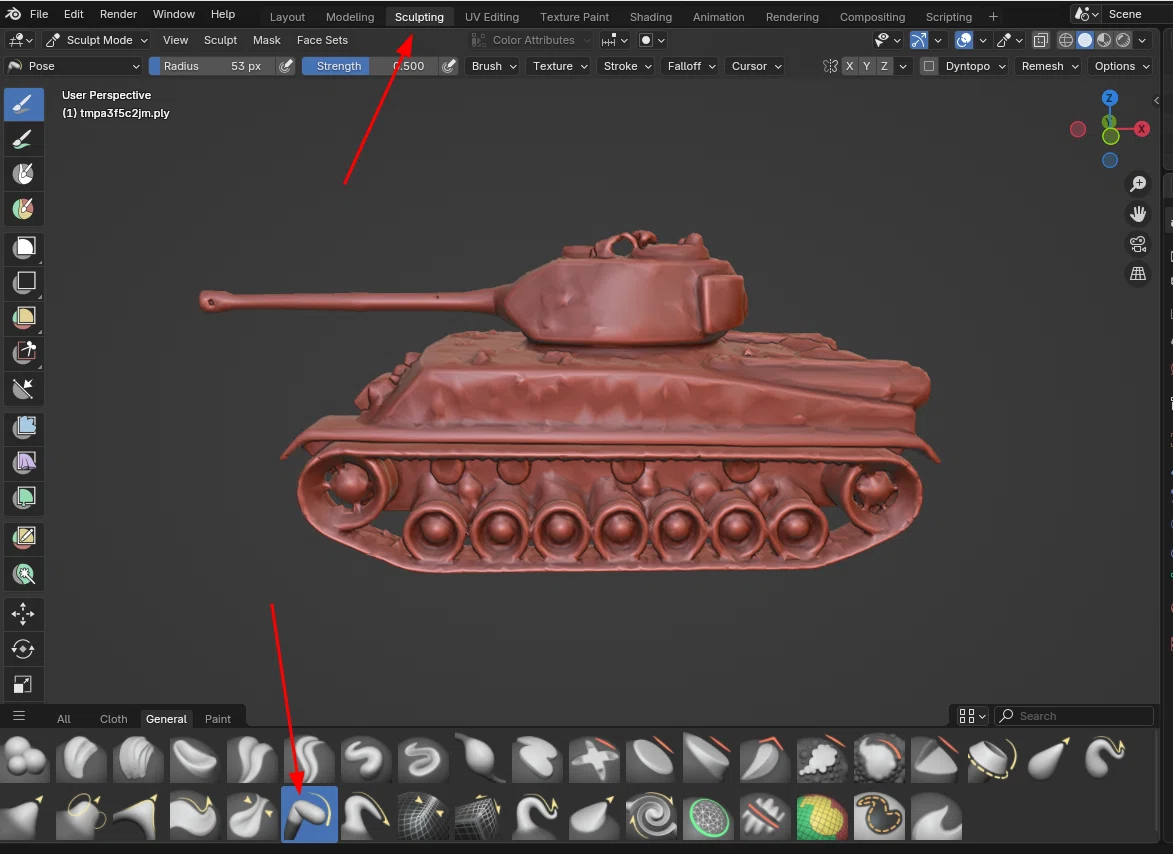Viewport: 1173px width, 854px height.
Task: Expand the Cursor settings dropdown
Action: click(756, 66)
